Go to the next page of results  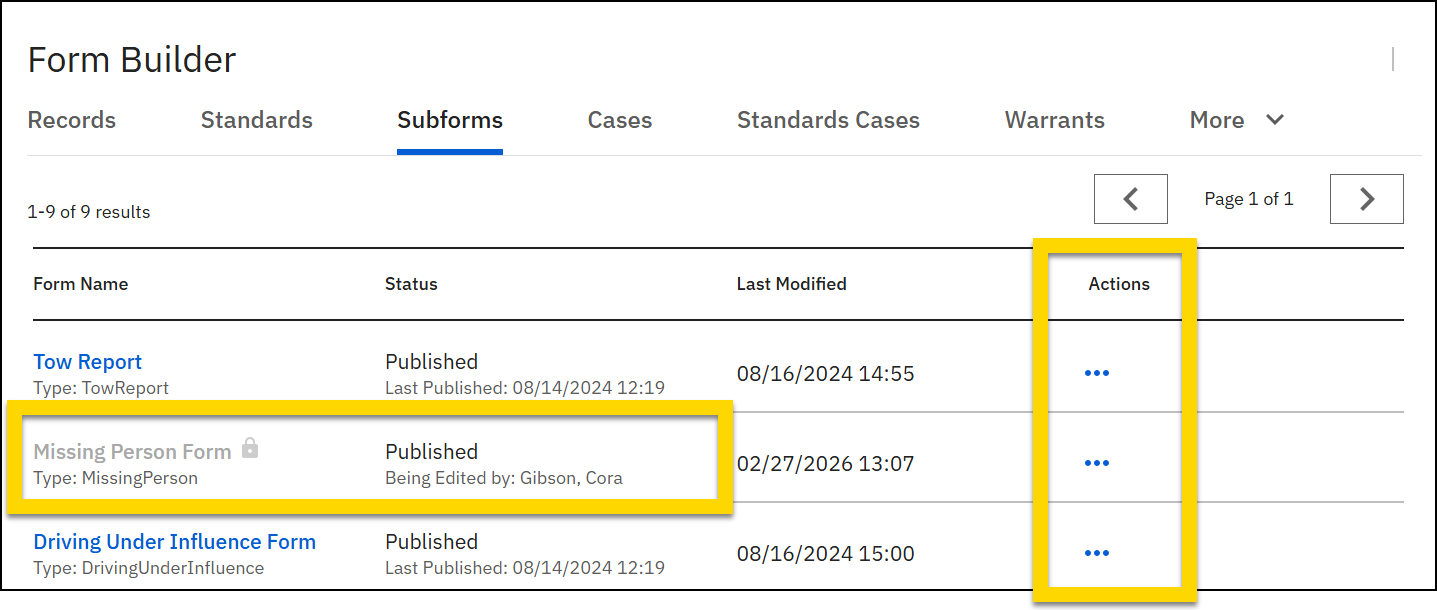coord(1366,198)
